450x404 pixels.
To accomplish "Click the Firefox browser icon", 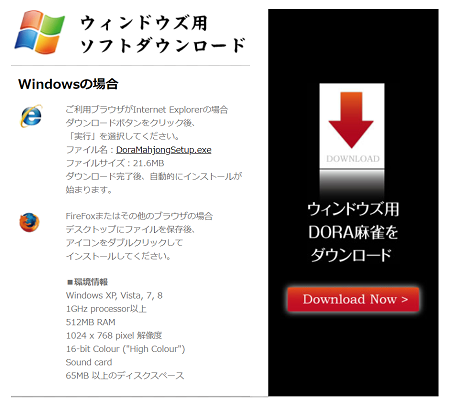I will click(x=29, y=222).
